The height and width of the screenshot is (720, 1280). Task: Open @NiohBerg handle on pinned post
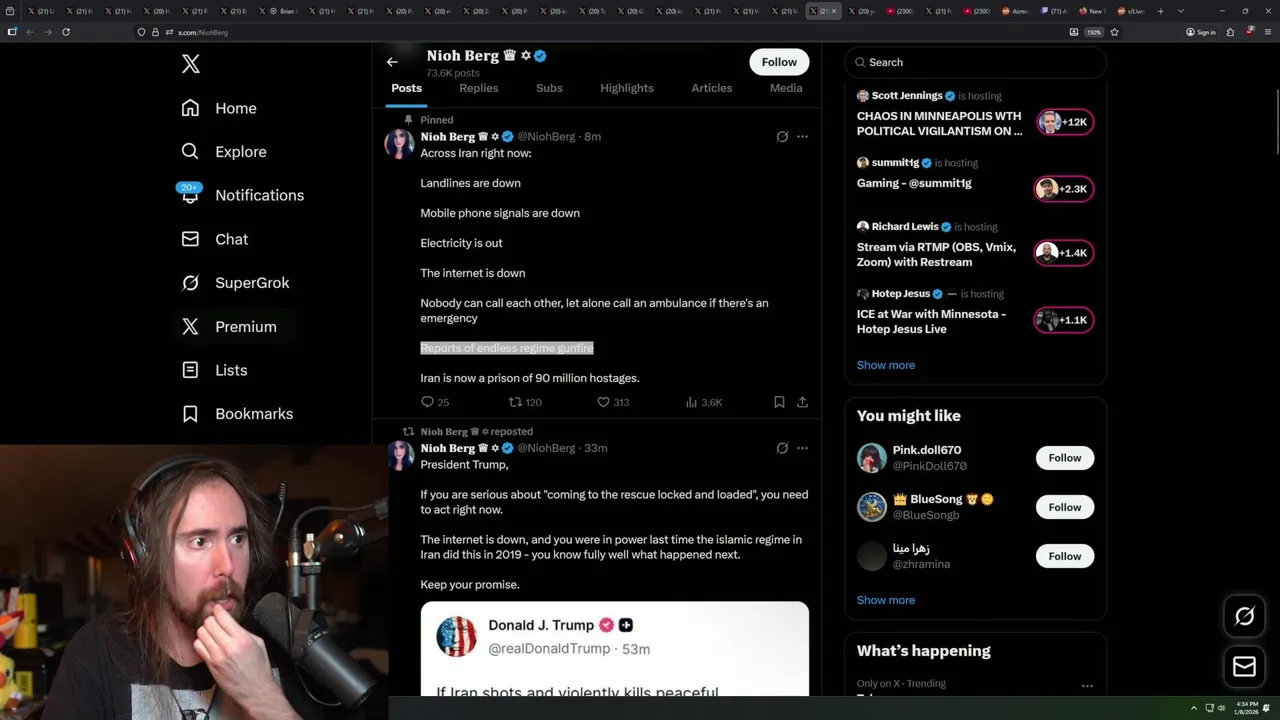546,137
